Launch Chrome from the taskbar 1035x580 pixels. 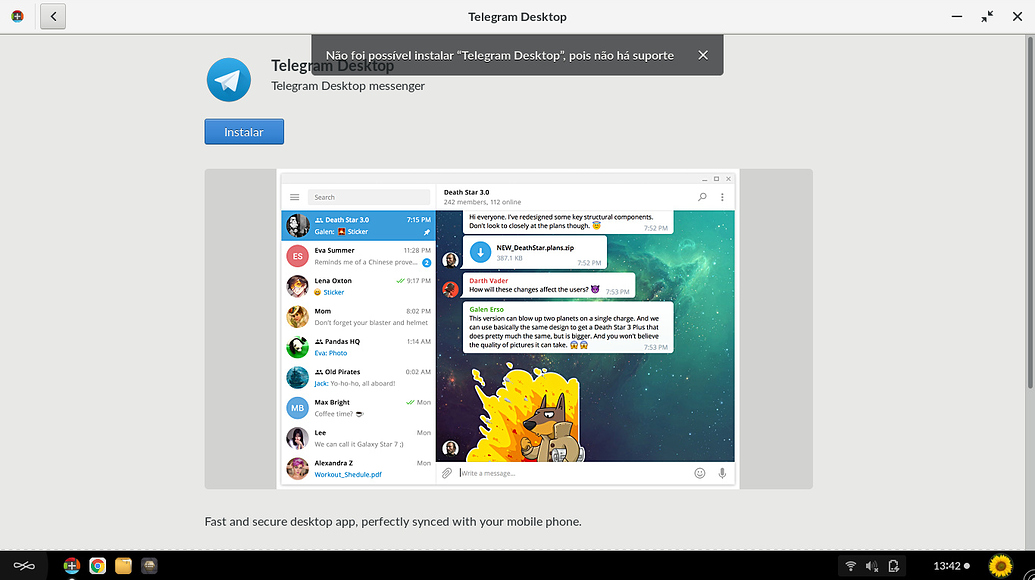pos(97,566)
